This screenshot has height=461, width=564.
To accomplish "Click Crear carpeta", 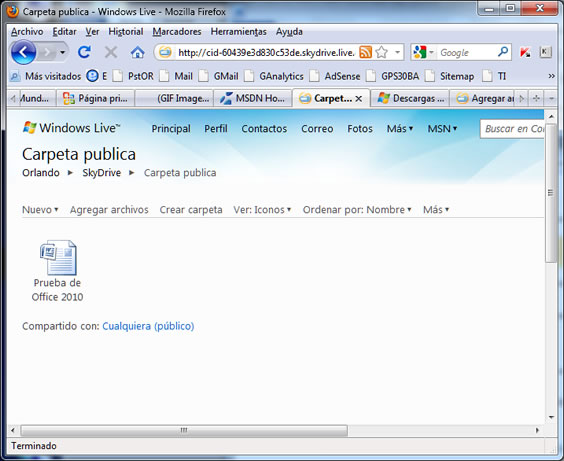I will coord(191,210).
